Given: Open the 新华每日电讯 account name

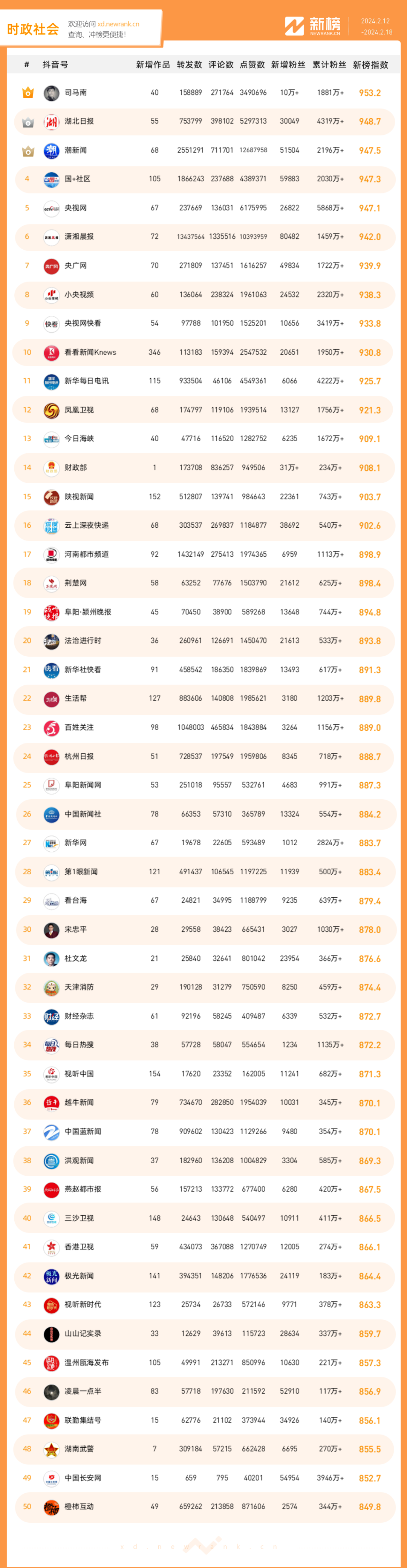Looking at the screenshot, I should (x=86, y=381).
